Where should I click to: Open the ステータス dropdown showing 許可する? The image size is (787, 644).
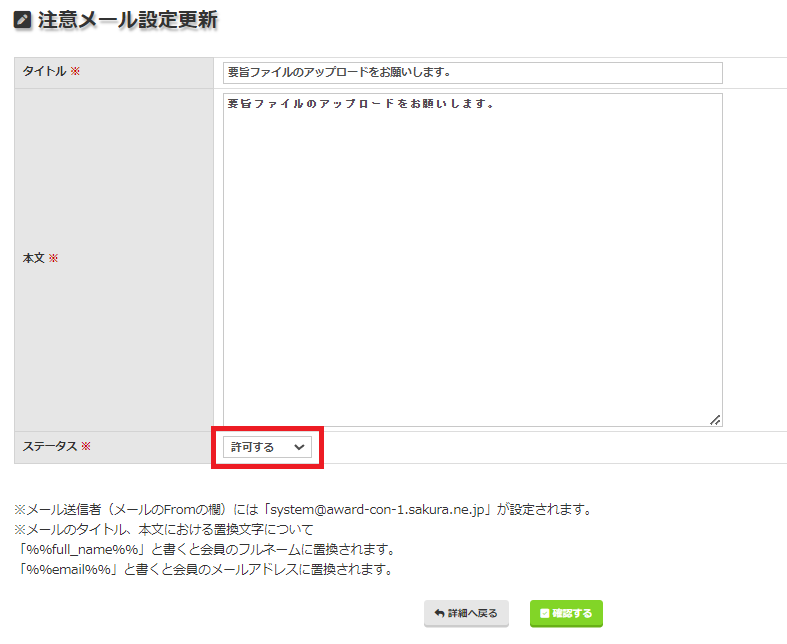pos(267,447)
